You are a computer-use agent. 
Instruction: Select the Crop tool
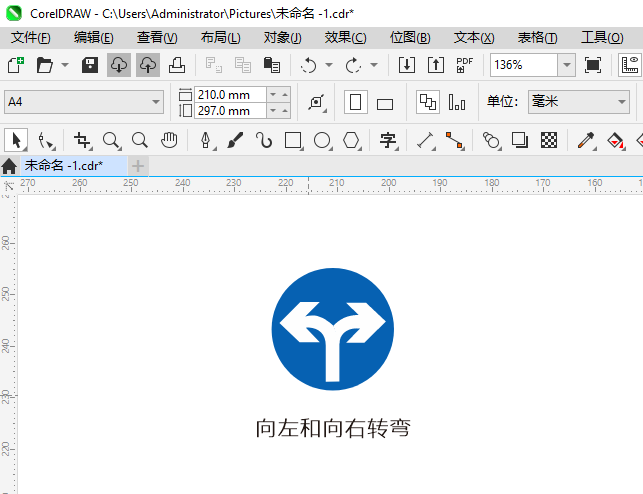pyautogui.click(x=82, y=140)
